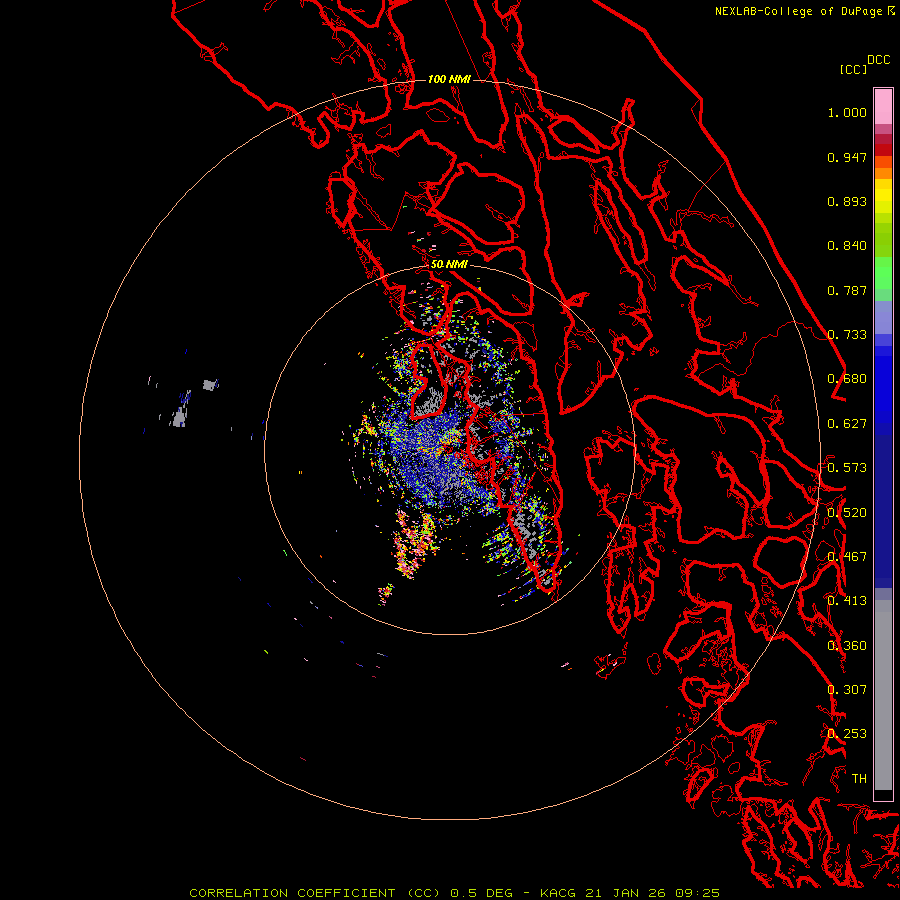The height and width of the screenshot is (900, 900).
Task: Click the 0.360 value on color scale
Action: point(847,646)
